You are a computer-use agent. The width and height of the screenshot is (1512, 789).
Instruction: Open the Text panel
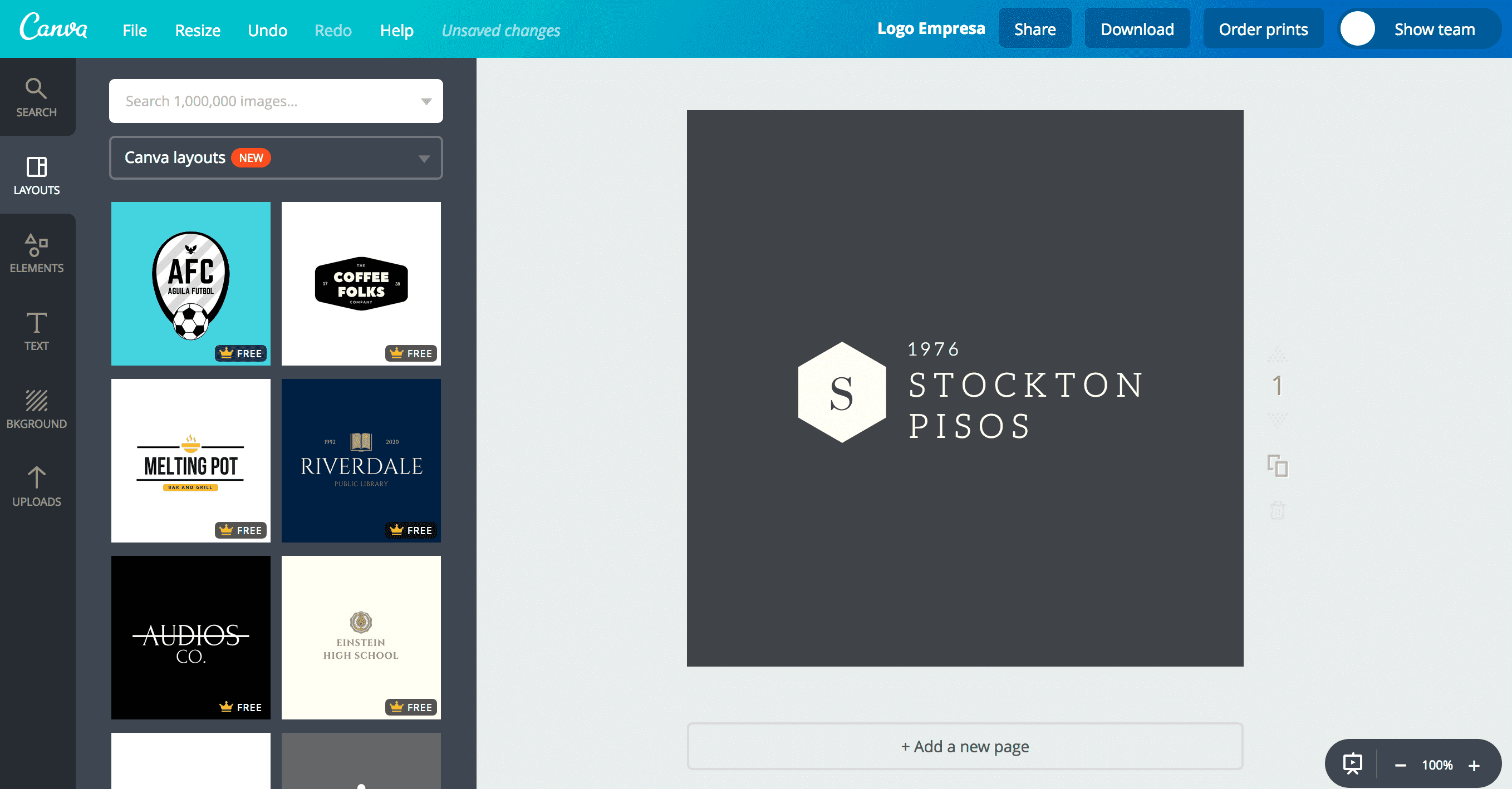(37, 331)
